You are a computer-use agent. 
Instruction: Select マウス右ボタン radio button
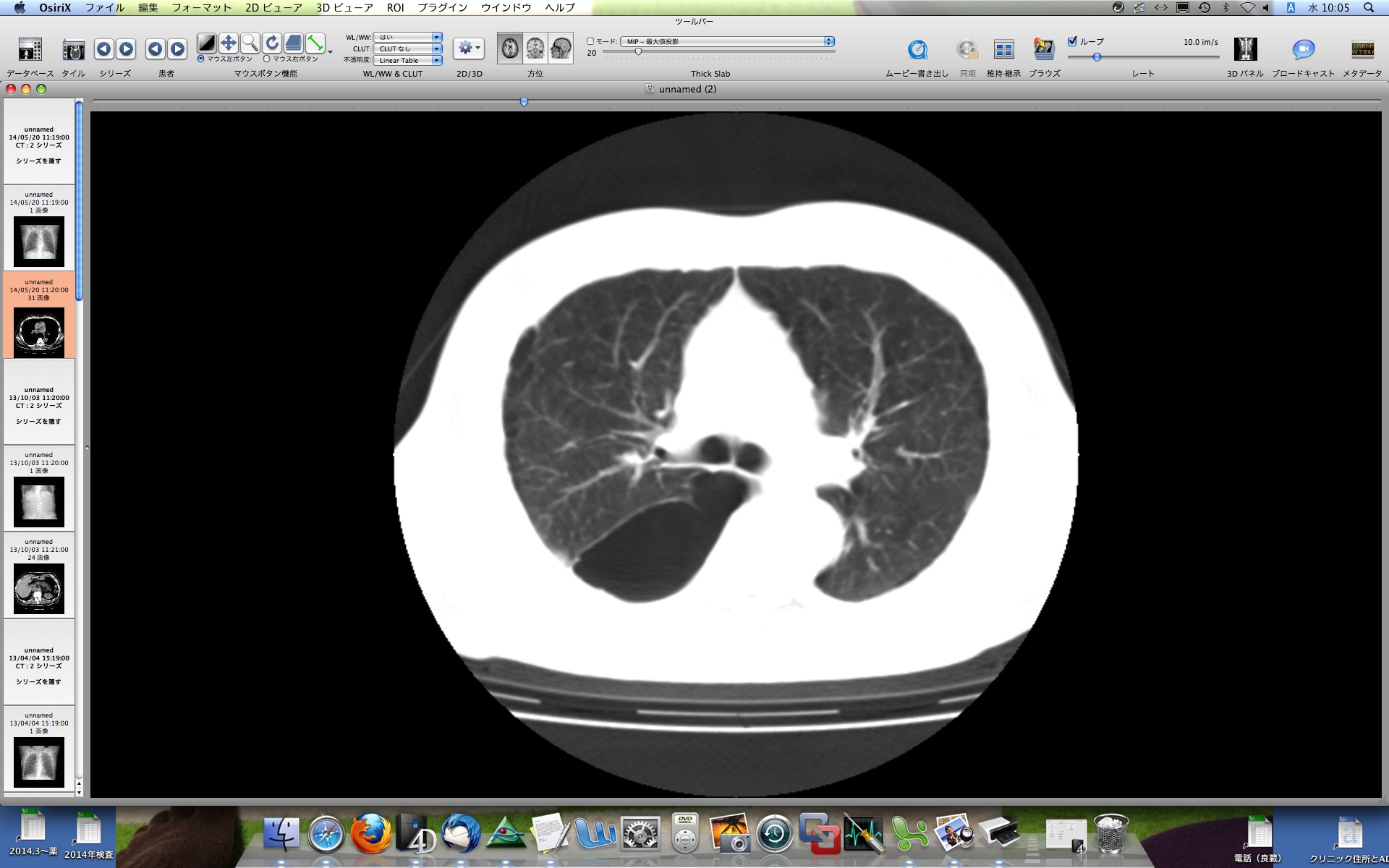267,59
